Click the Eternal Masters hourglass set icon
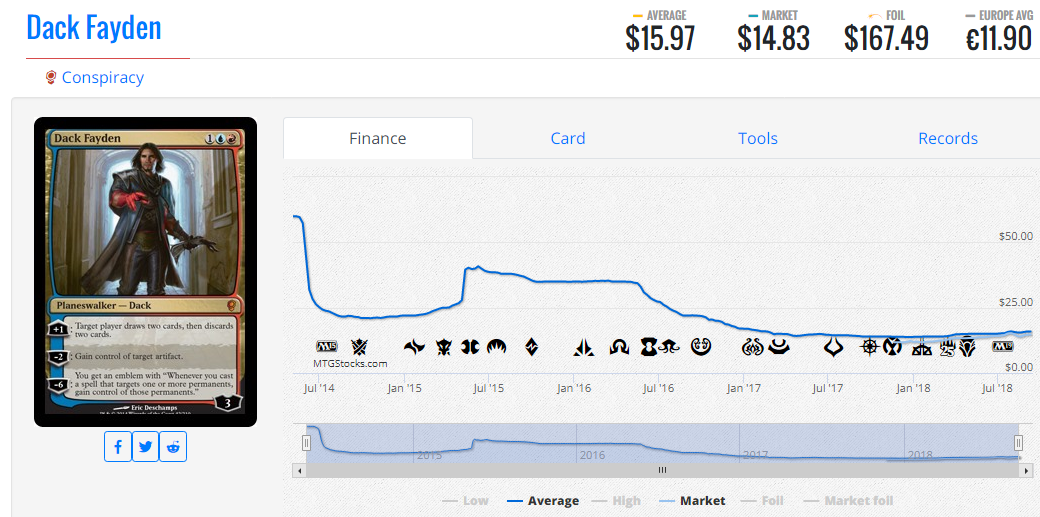 (x=649, y=346)
